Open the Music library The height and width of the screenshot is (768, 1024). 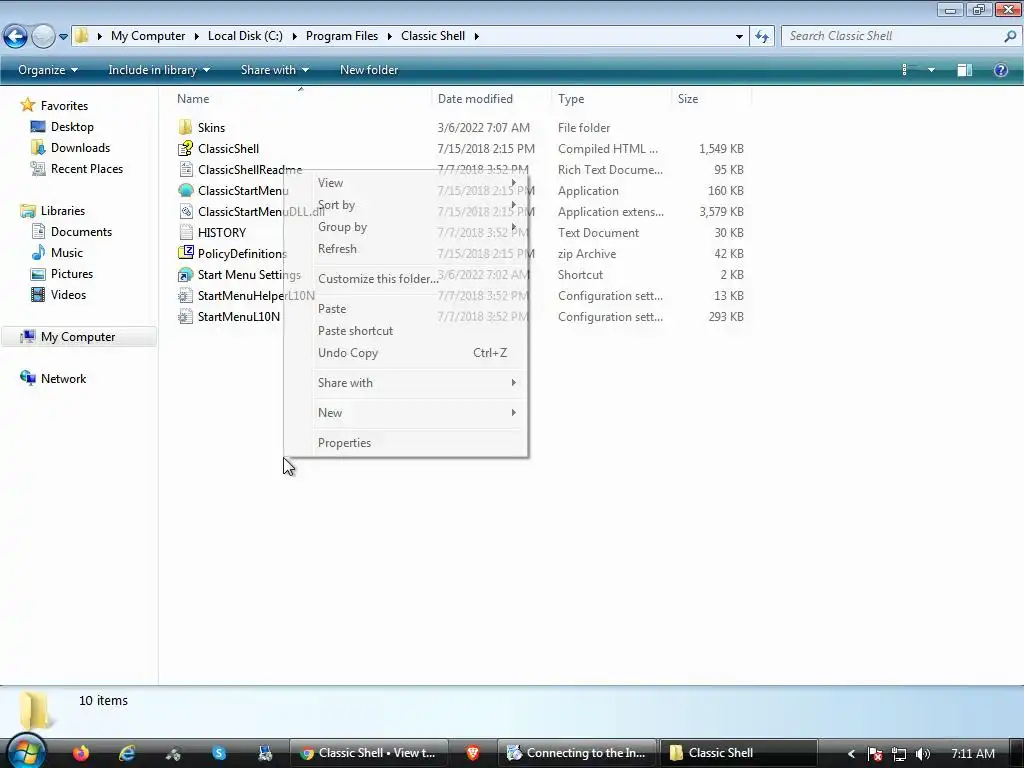click(x=67, y=253)
